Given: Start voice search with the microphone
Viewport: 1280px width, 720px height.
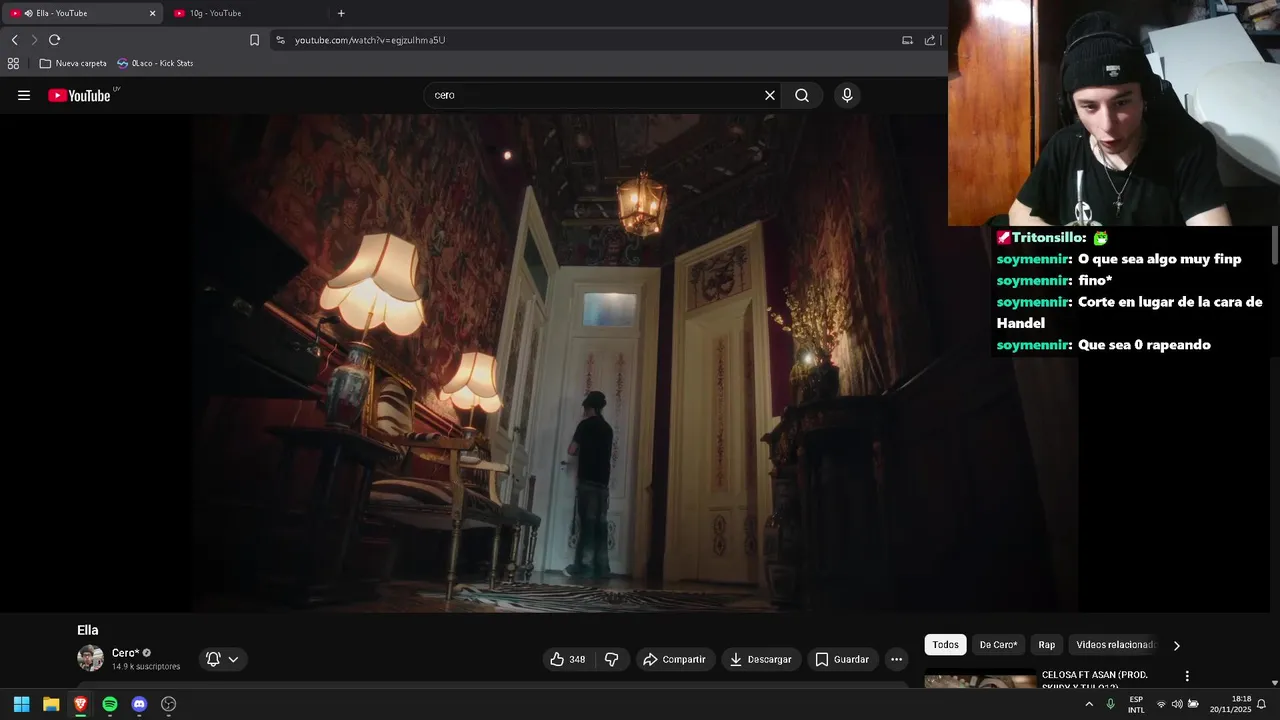Looking at the screenshot, I should tap(847, 96).
